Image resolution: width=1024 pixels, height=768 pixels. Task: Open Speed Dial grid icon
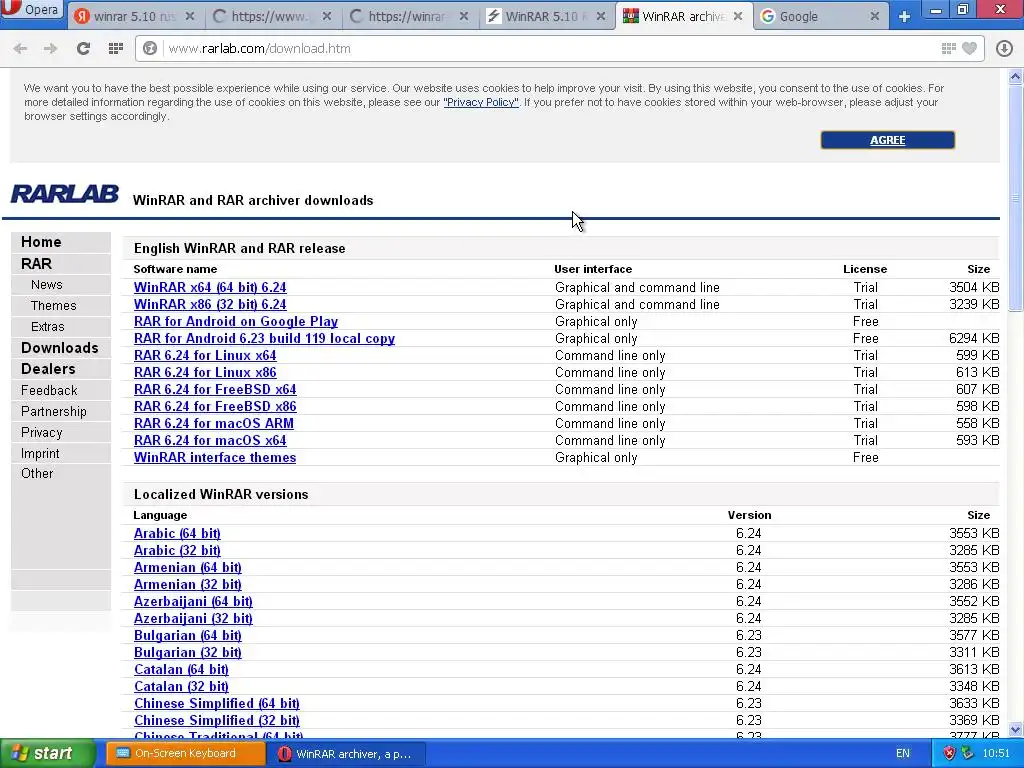click(116, 48)
